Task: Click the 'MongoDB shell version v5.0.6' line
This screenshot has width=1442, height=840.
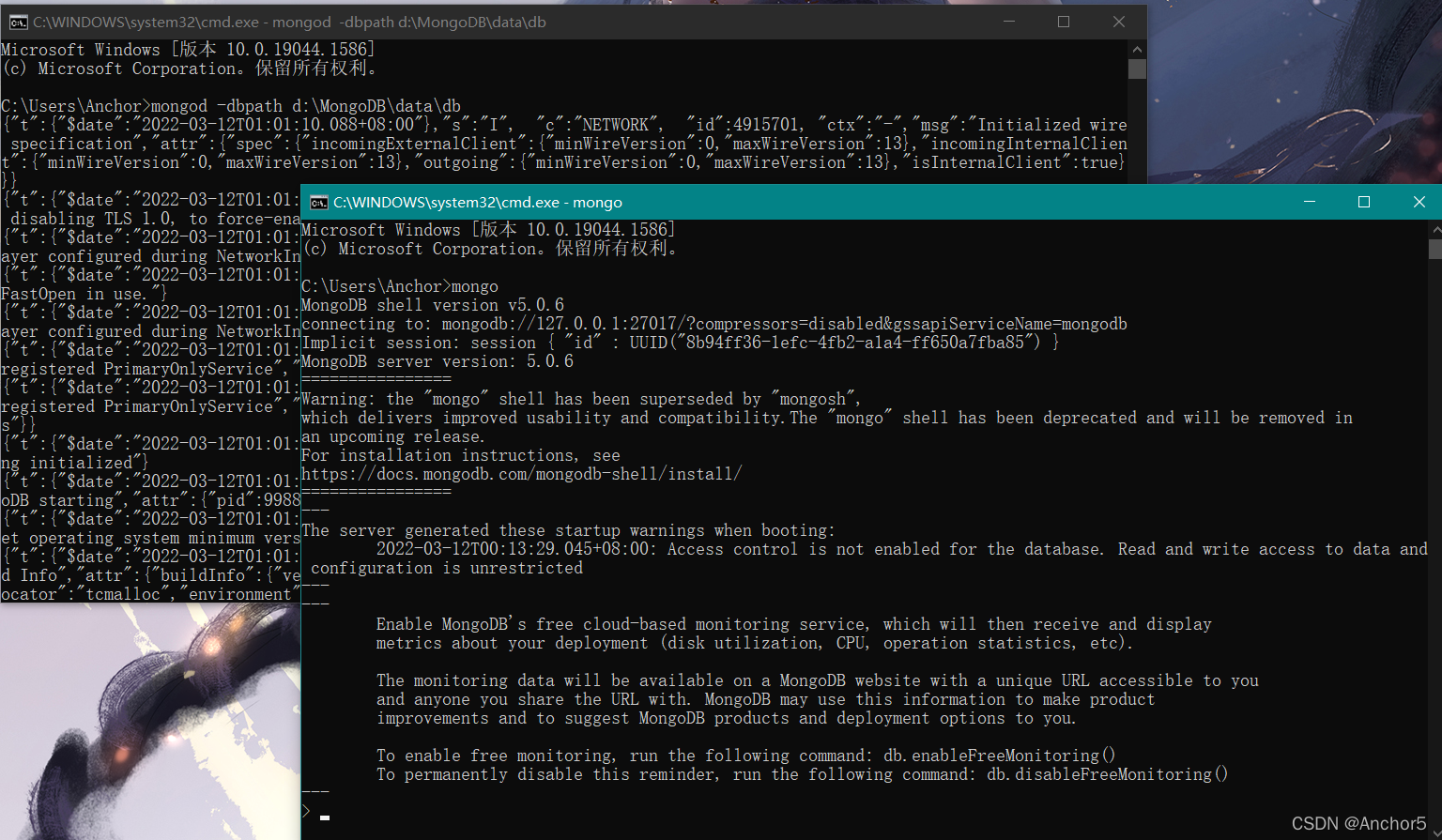Action: click(433, 305)
